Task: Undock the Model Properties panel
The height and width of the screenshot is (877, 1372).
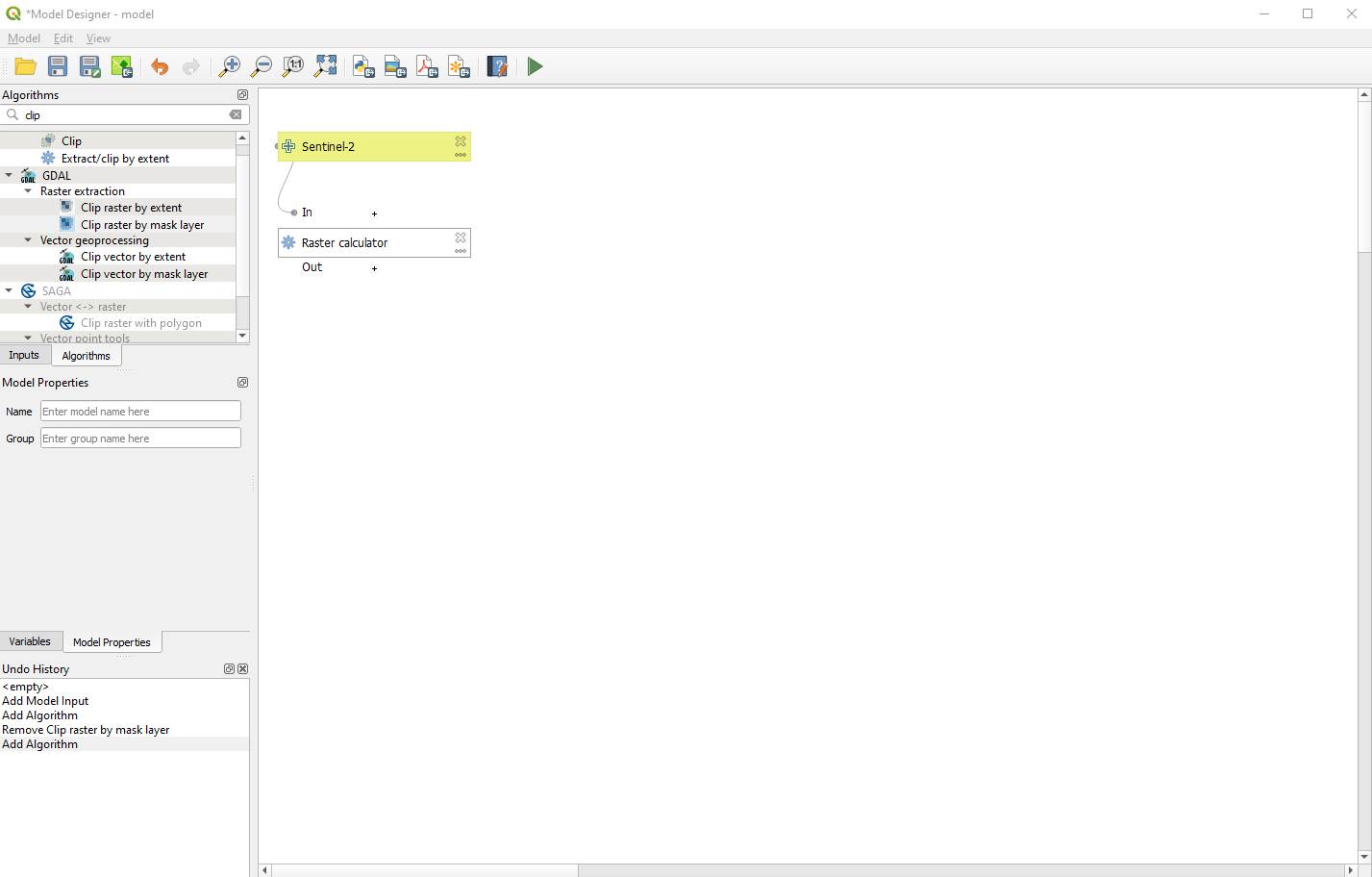Action: pyautogui.click(x=242, y=382)
